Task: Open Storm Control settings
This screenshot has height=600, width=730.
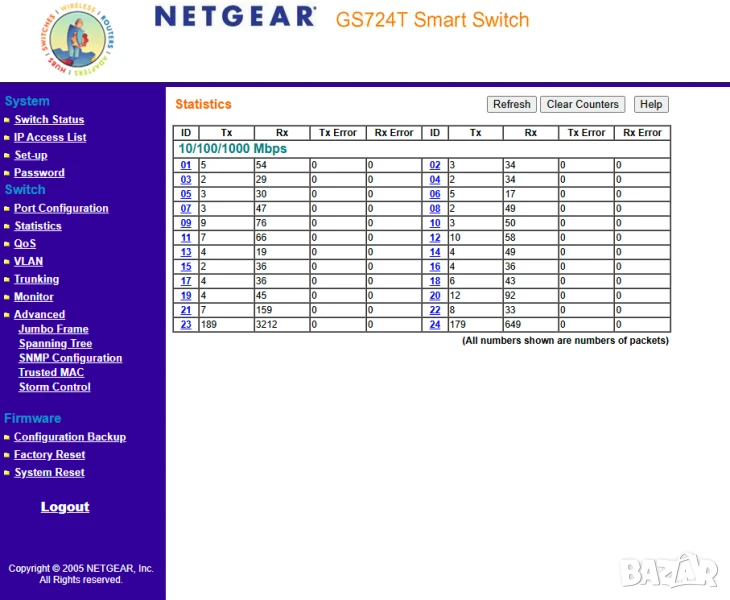Action: tap(54, 387)
